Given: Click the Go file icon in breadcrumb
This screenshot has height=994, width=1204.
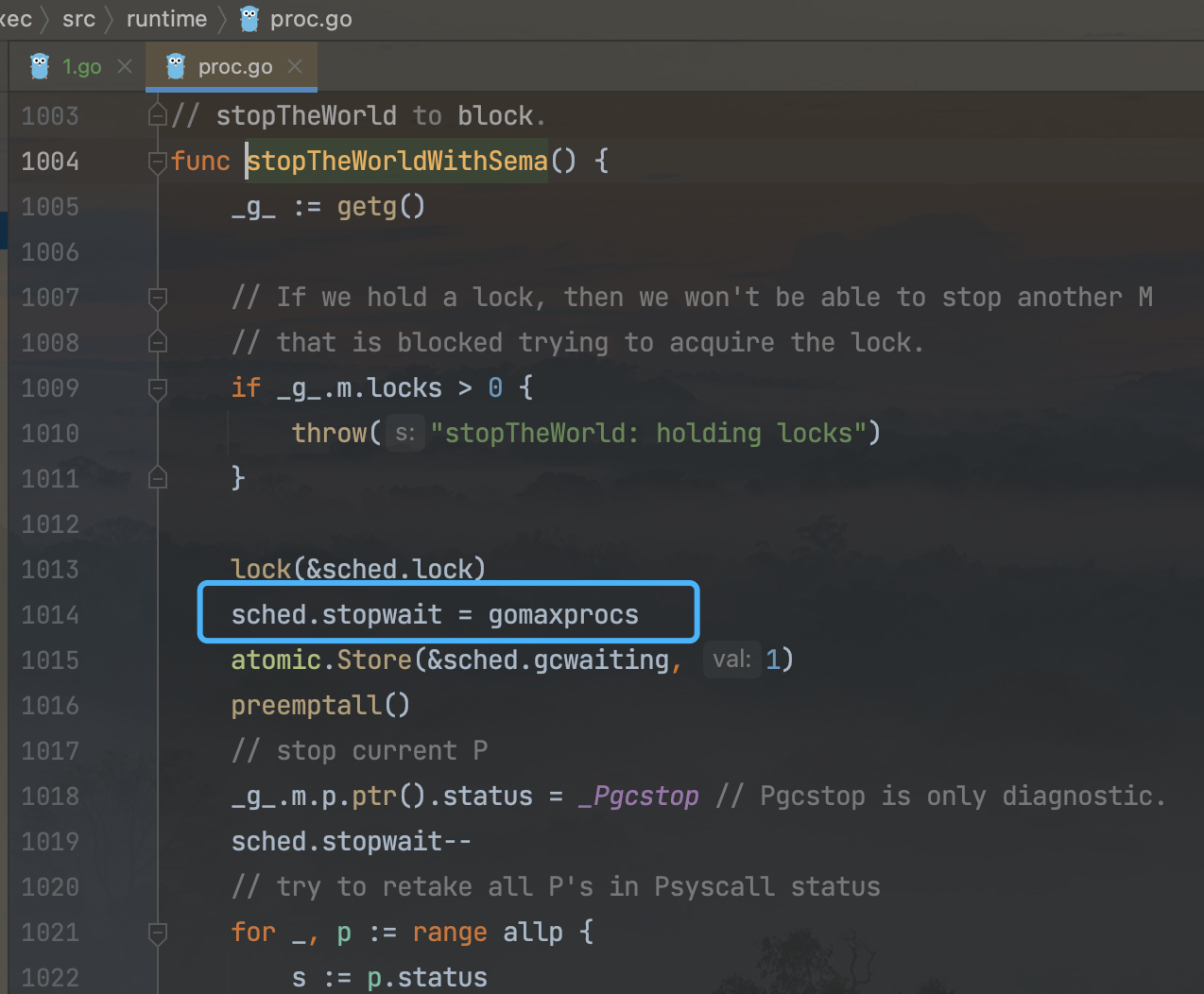Looking at the screenshot, I should coord(249,19).
